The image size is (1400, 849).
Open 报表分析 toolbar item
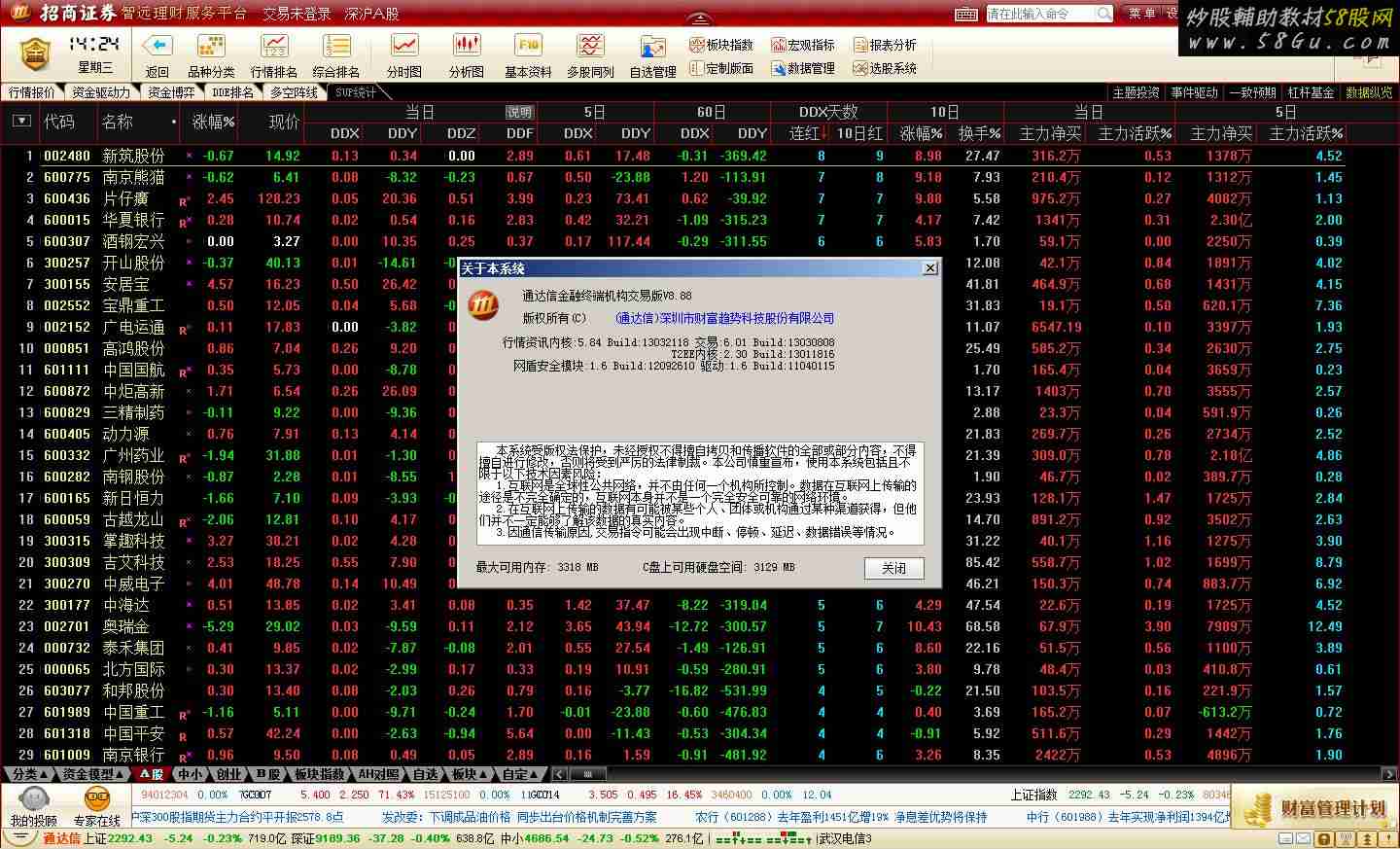(x=886, y=45)
